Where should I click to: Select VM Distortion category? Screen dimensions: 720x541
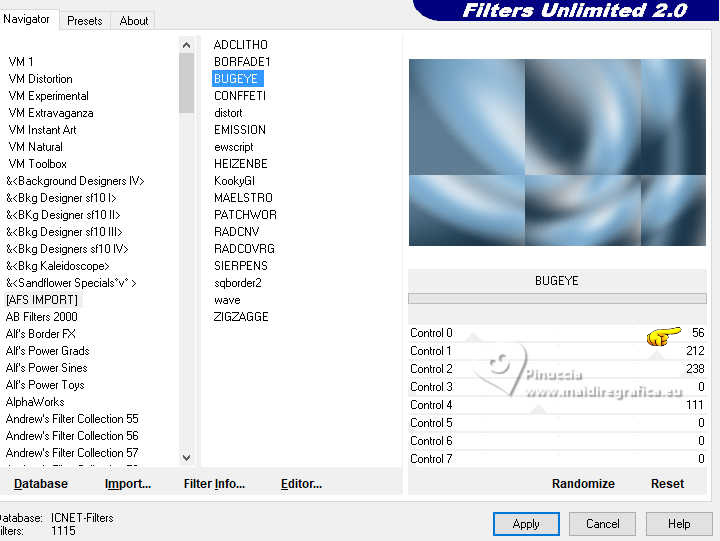pyautogui.click(x=40, y=79)
